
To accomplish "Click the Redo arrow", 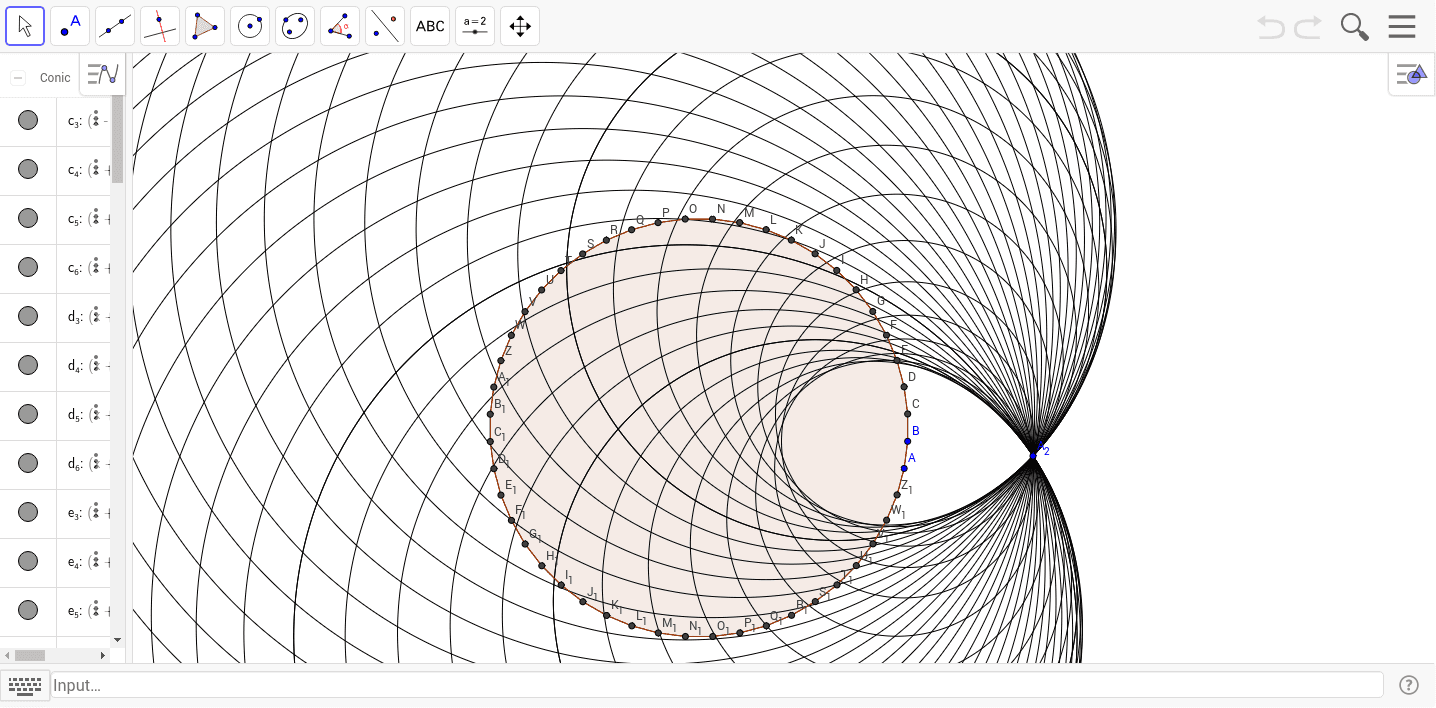I will pos(1308,27).
